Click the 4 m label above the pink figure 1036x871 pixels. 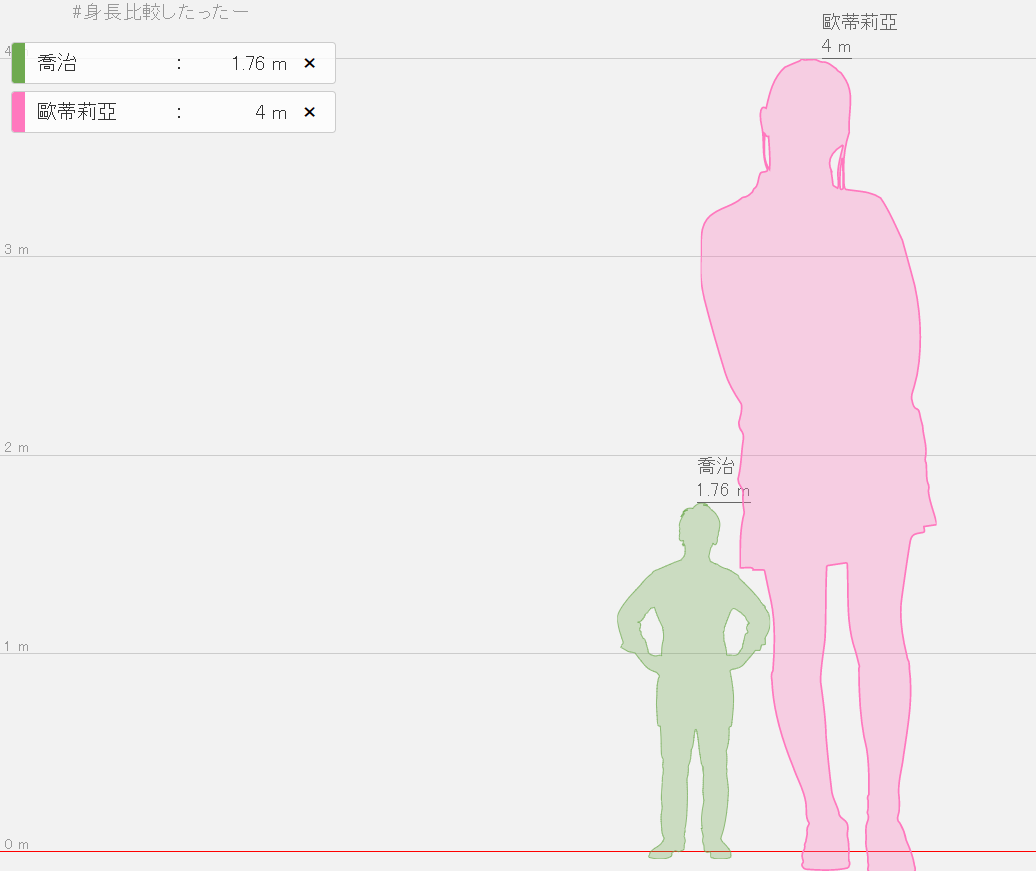(x=836, y=46)
